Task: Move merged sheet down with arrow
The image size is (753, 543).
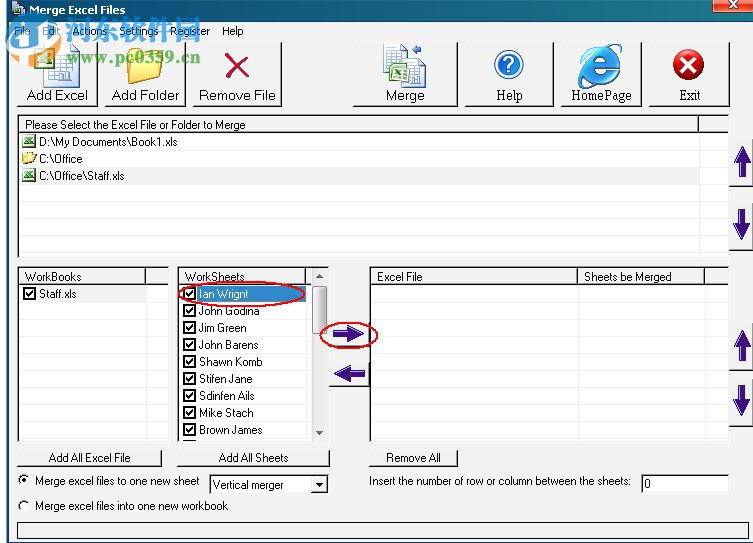Action: pyautogui.click(x=742, y=401)
